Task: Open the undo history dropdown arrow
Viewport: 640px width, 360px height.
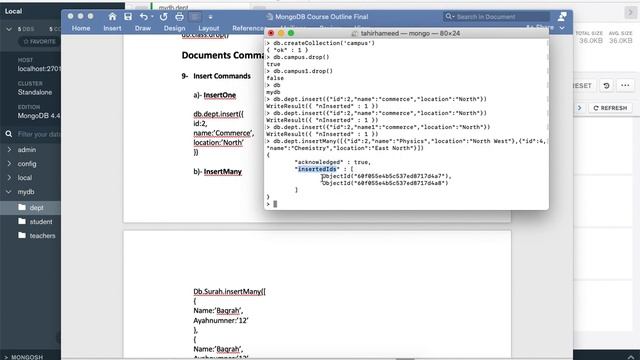Action: 152,17
